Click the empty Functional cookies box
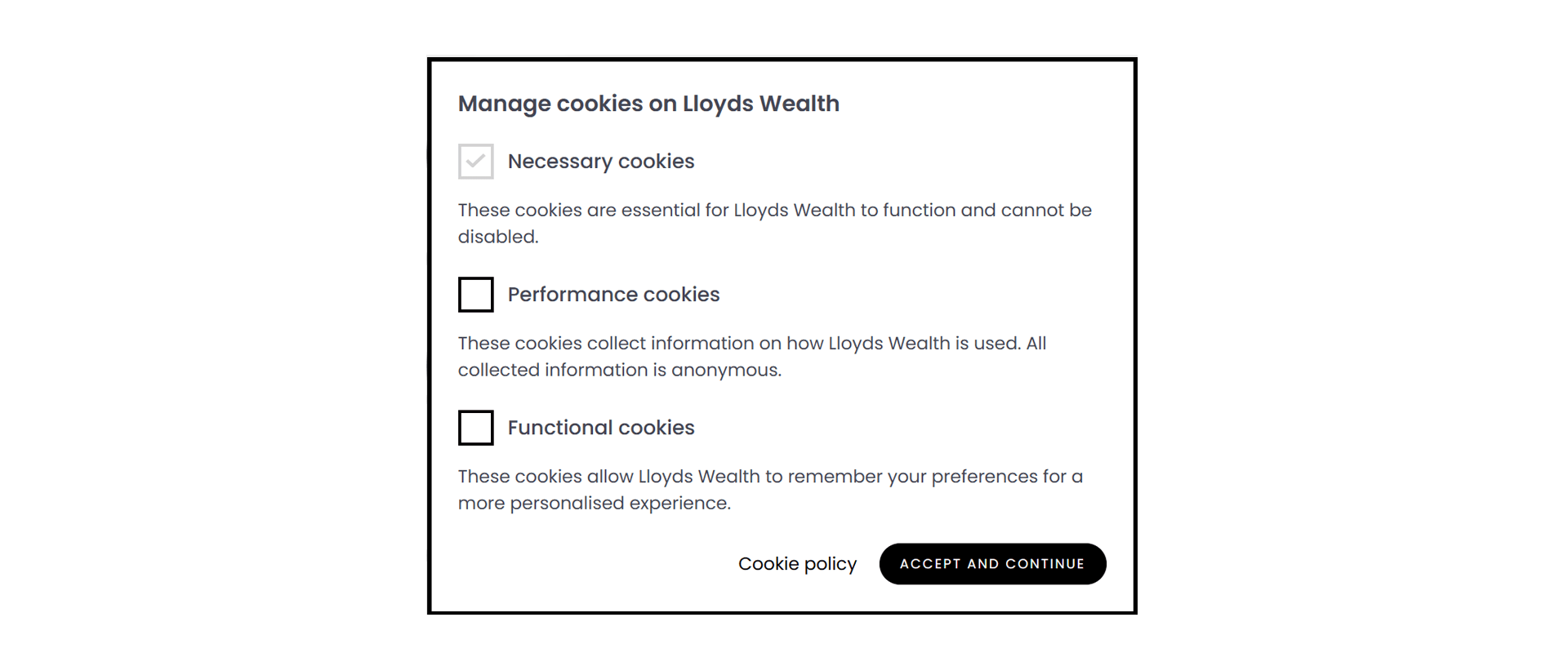The image size is (1568, 653). click(x=475, y=428)
